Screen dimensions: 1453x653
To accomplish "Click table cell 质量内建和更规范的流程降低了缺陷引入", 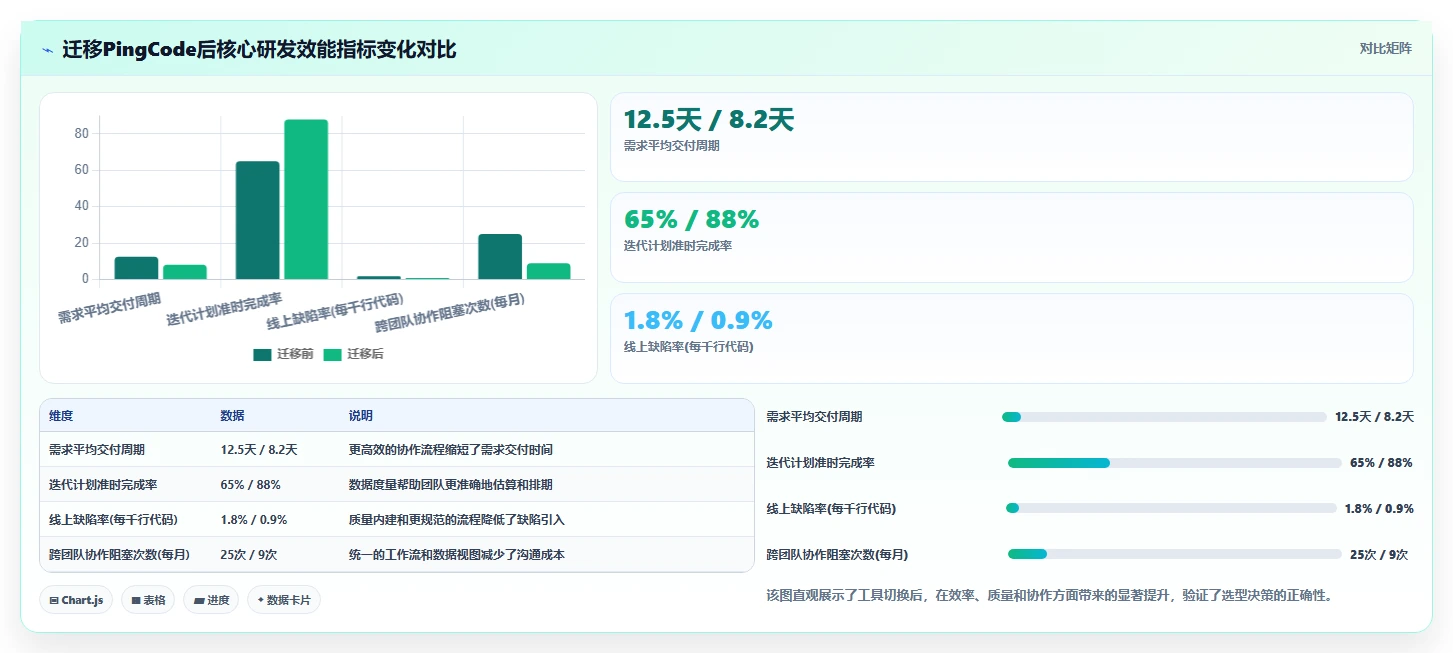I will [457, 520].
